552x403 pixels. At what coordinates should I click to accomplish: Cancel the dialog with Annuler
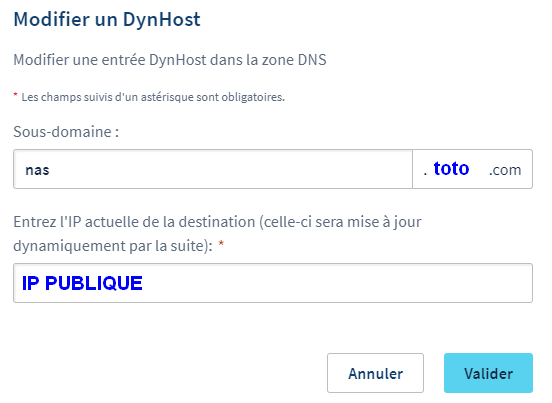[x=375, y=373]
